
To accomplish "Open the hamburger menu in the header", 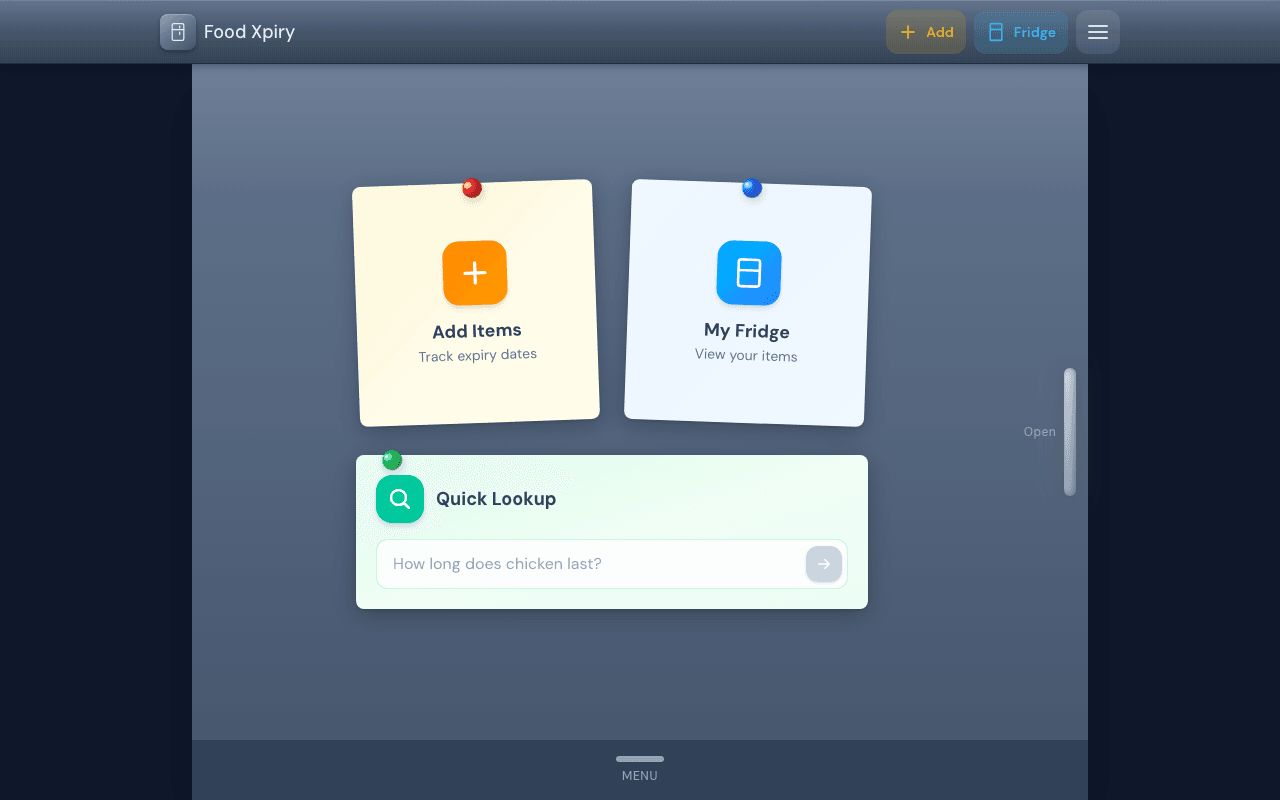I will 1097,32.
